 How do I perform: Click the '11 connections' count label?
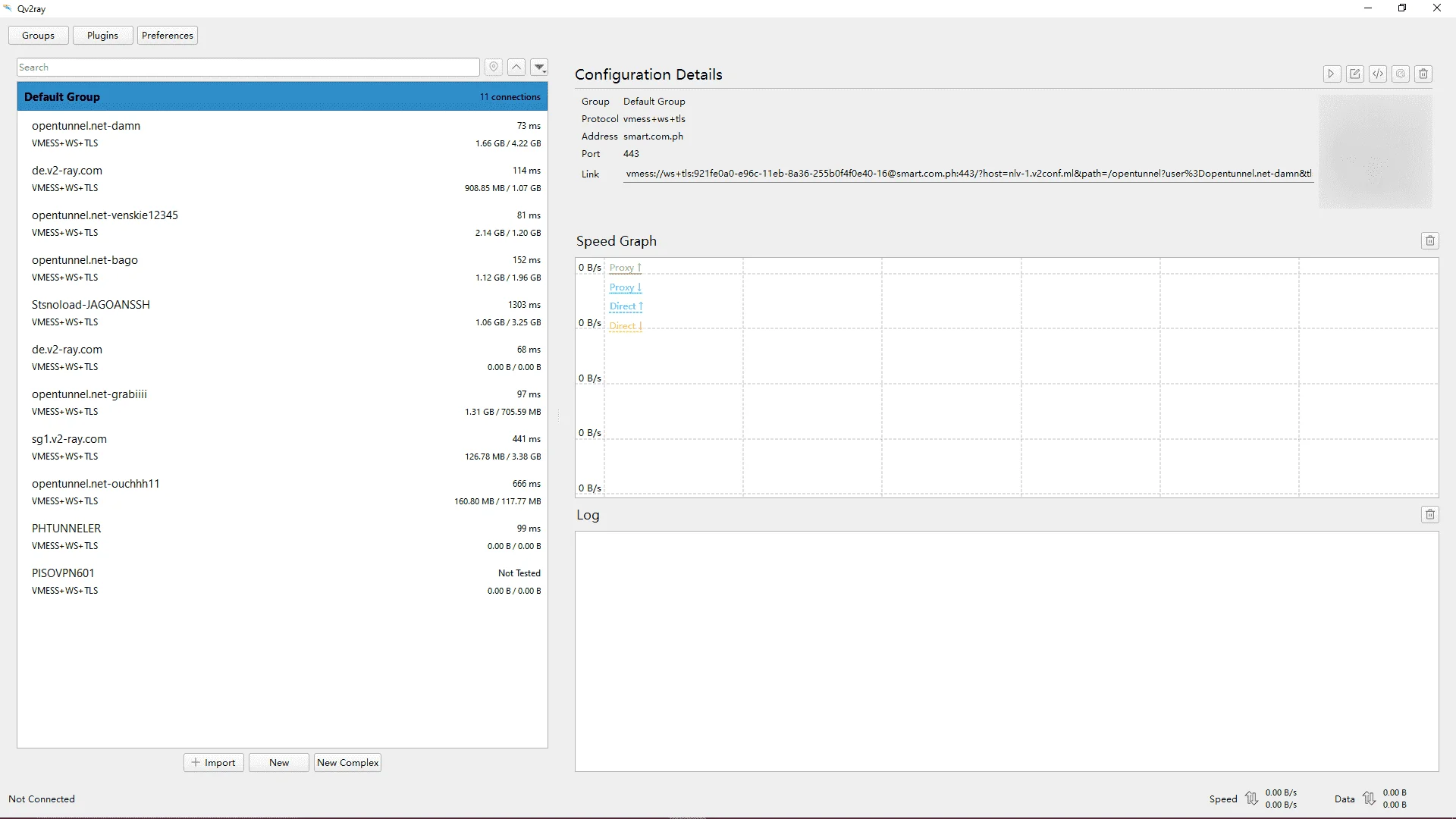(510, 97)
